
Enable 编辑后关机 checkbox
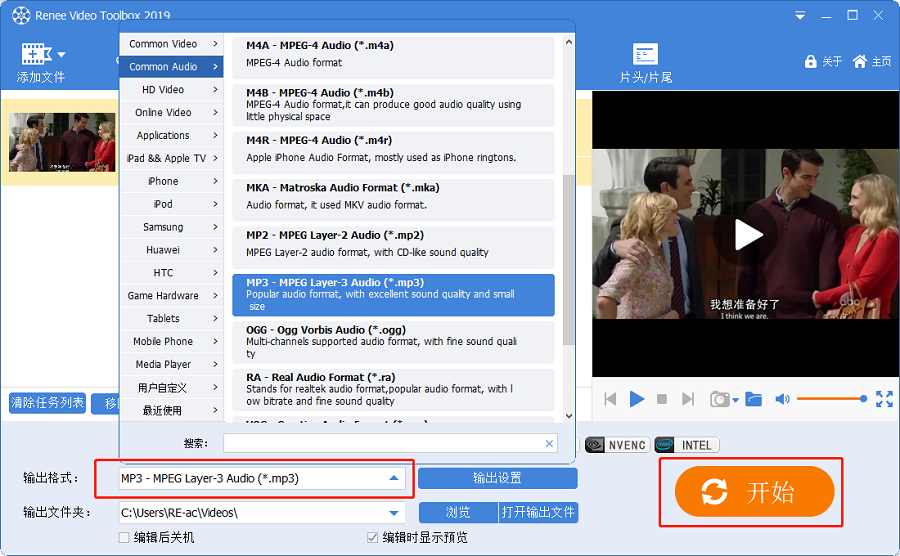(x=123, y=538)
